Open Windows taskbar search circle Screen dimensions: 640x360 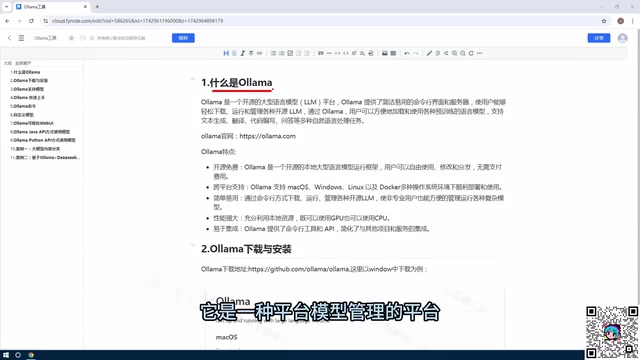(x=18, y=355)
